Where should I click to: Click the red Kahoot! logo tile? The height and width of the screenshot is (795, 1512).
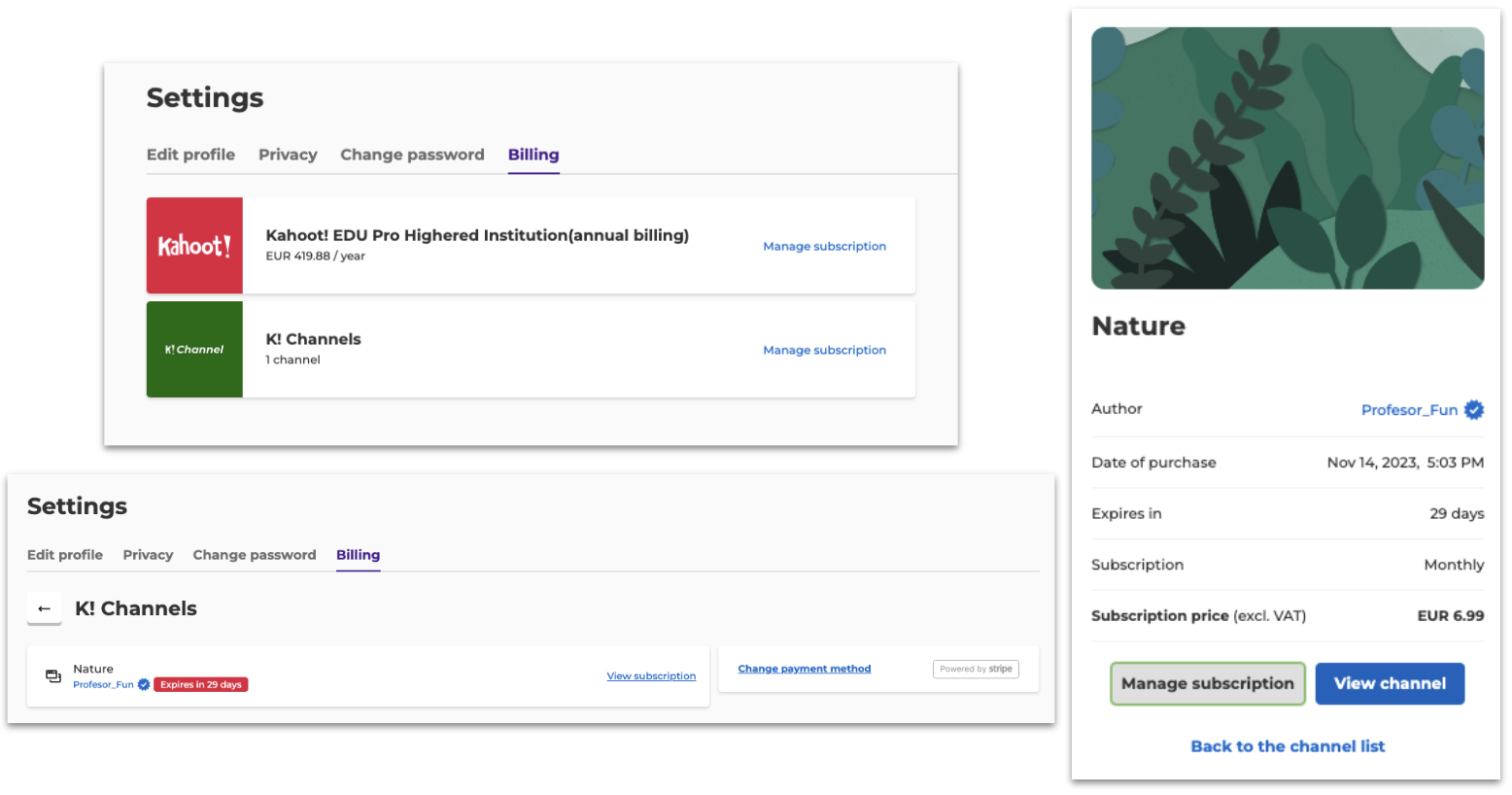click(x=194, y=246)
